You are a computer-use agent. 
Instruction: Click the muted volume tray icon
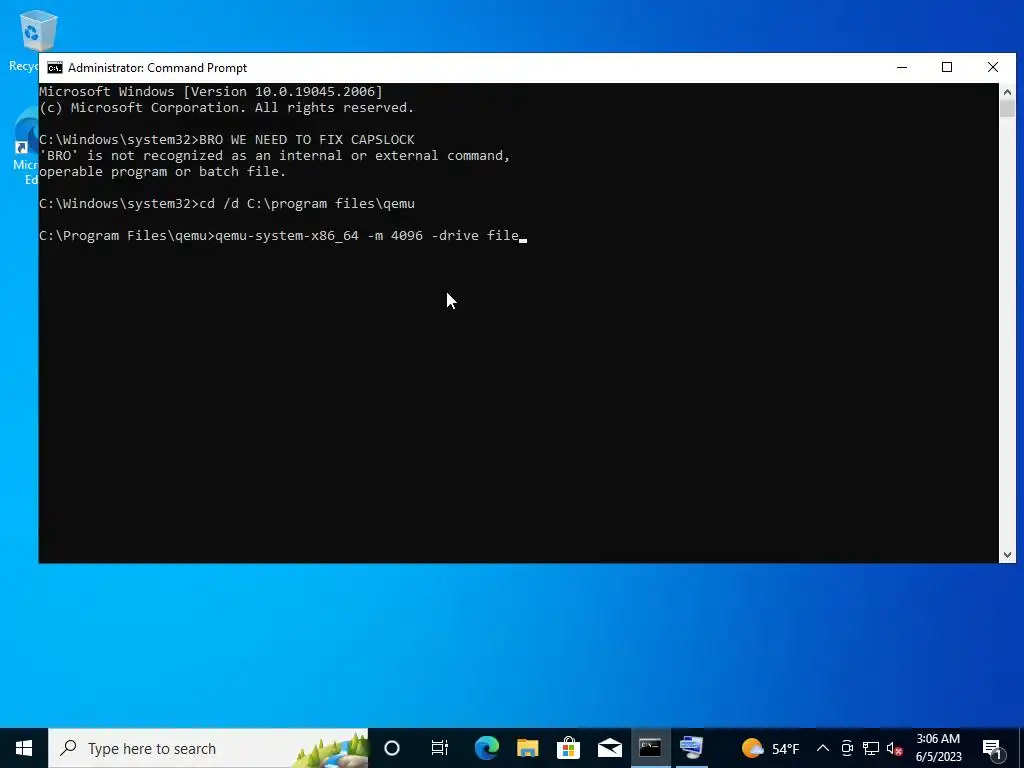point(895,748)
